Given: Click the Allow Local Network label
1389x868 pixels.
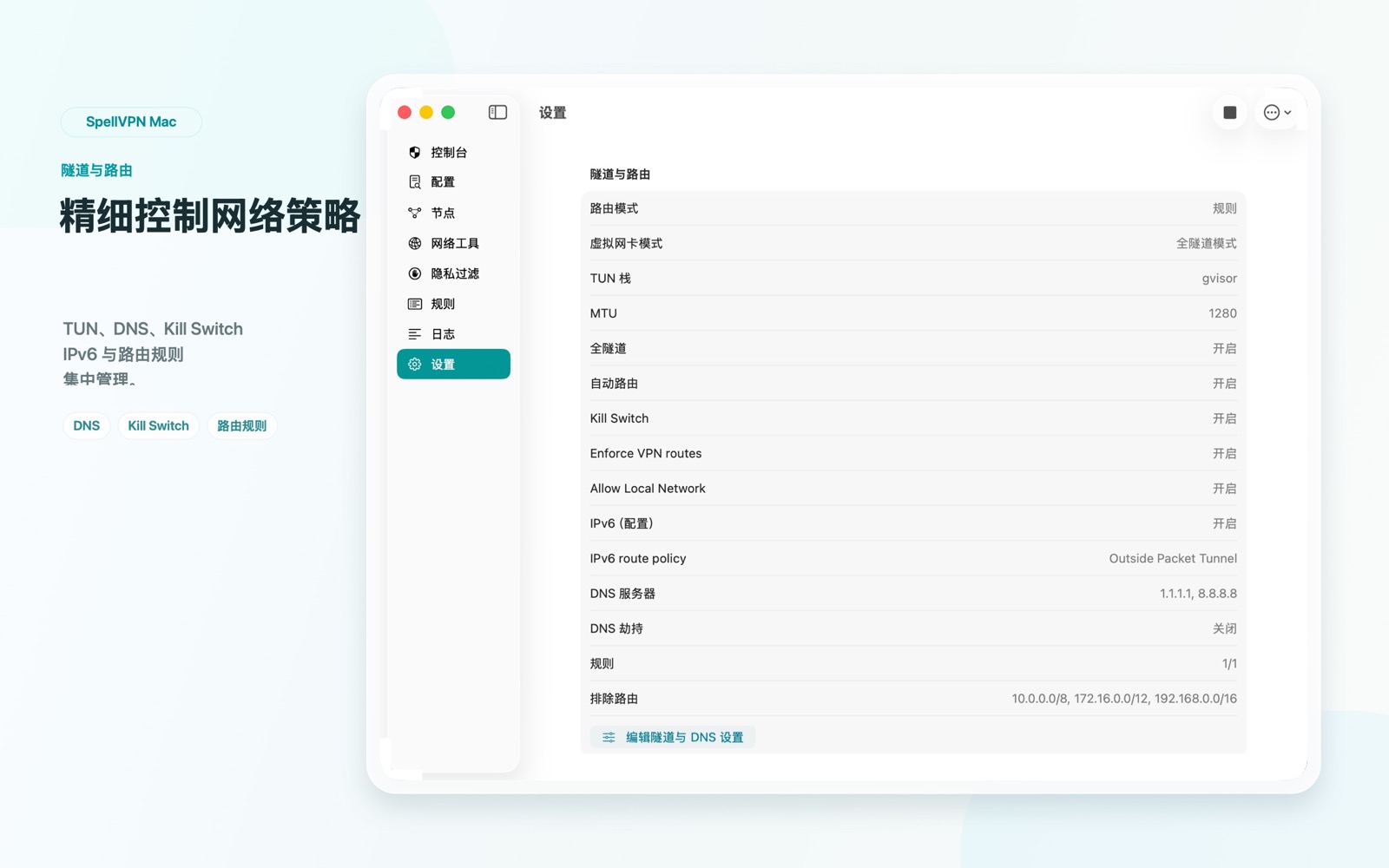Looking at the screenshot, I should tap(648, 489).
